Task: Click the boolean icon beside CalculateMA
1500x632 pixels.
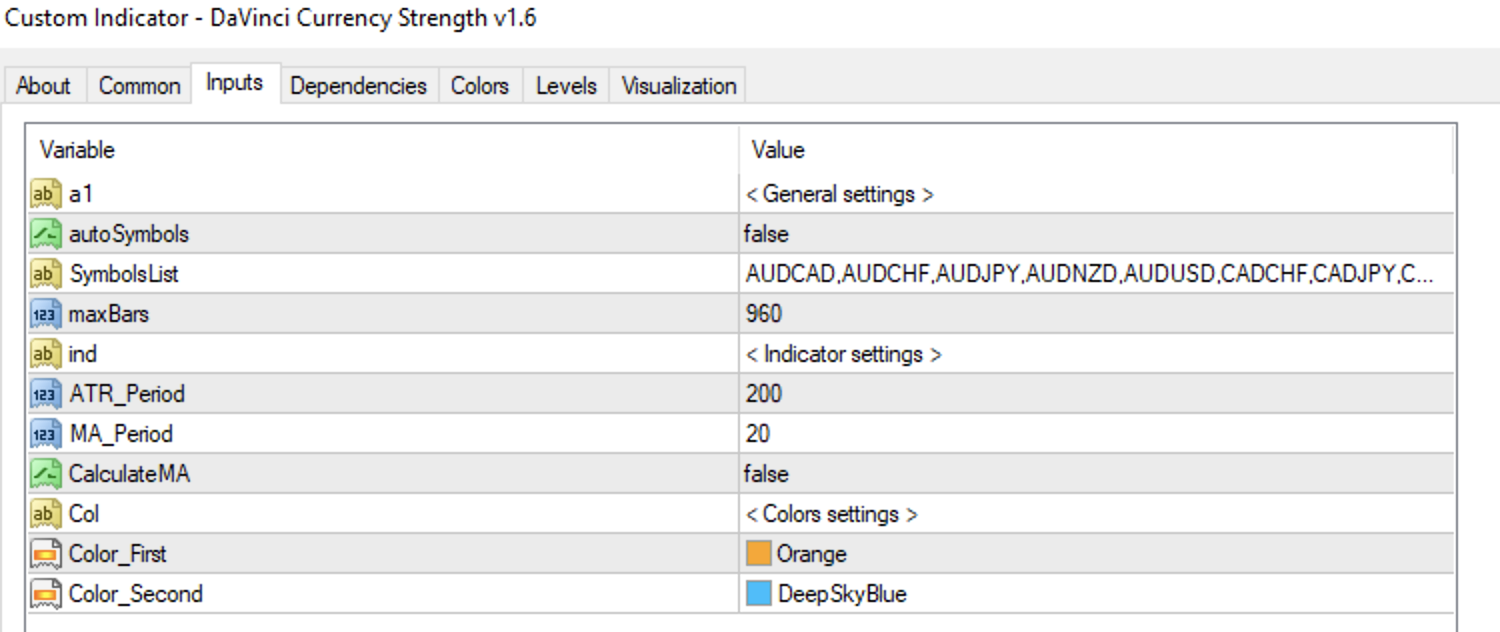Action: (46, 474)
